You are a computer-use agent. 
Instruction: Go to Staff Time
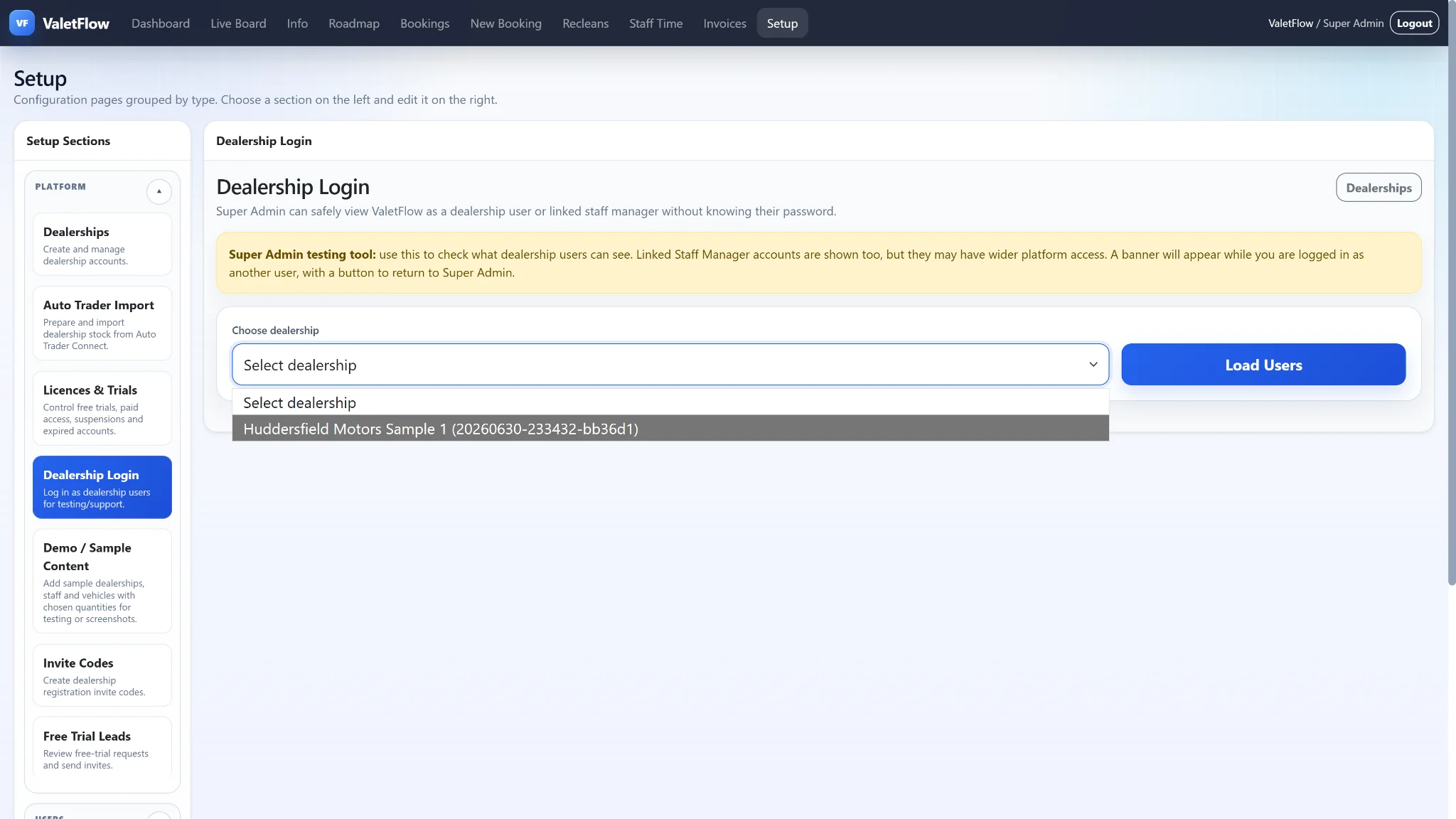click(655, 23)
